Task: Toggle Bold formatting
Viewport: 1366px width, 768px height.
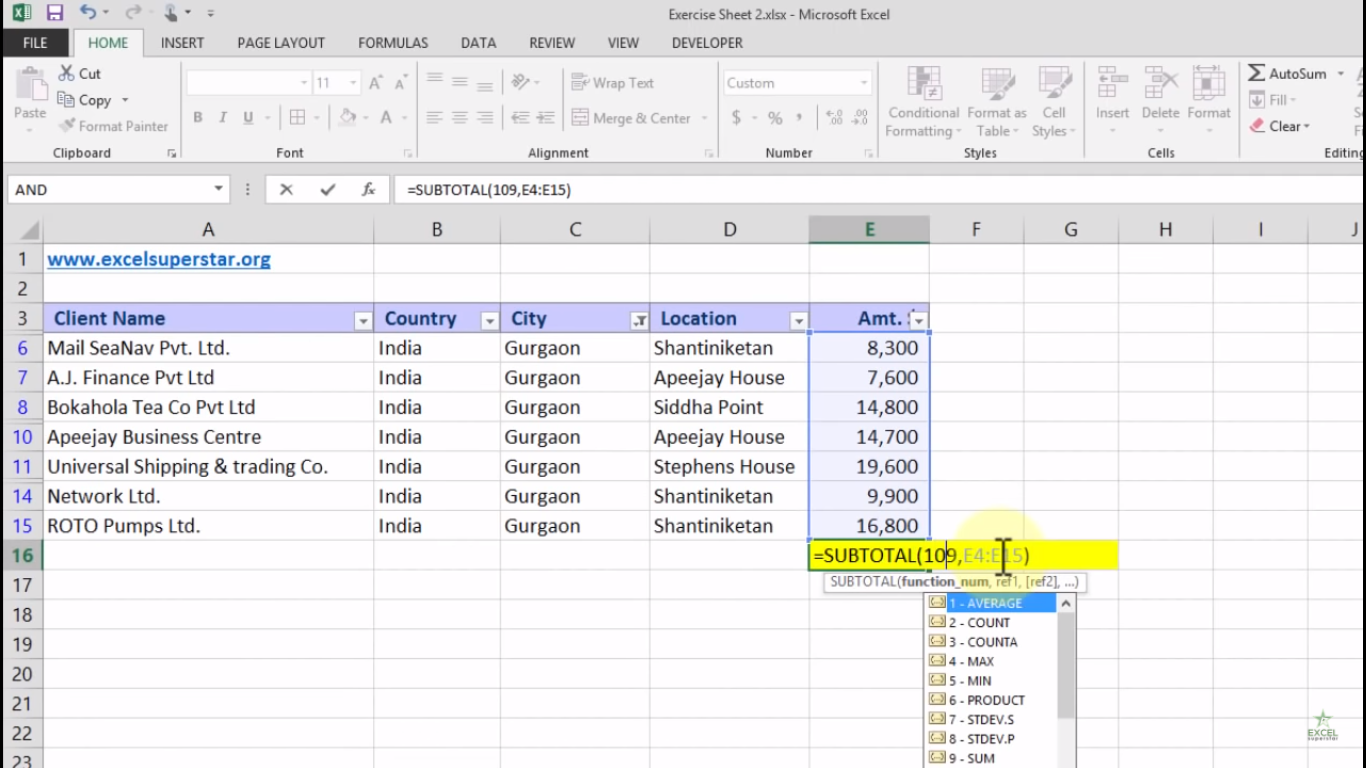Action: tap(198, 118)
